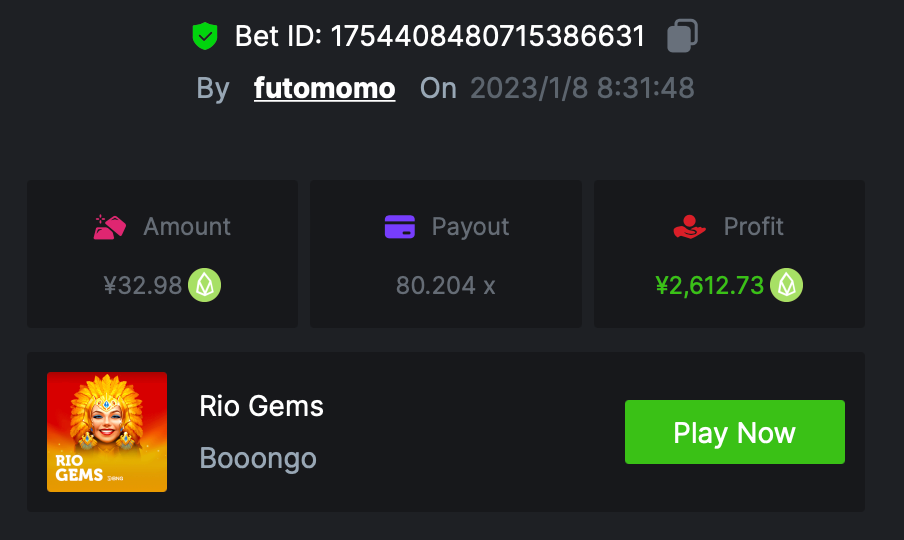Click the Profit label

click(x=753, y=227)
